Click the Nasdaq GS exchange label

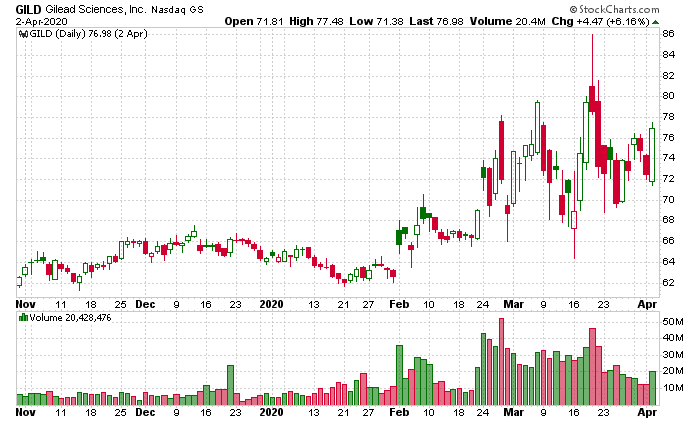click(177, 10)
